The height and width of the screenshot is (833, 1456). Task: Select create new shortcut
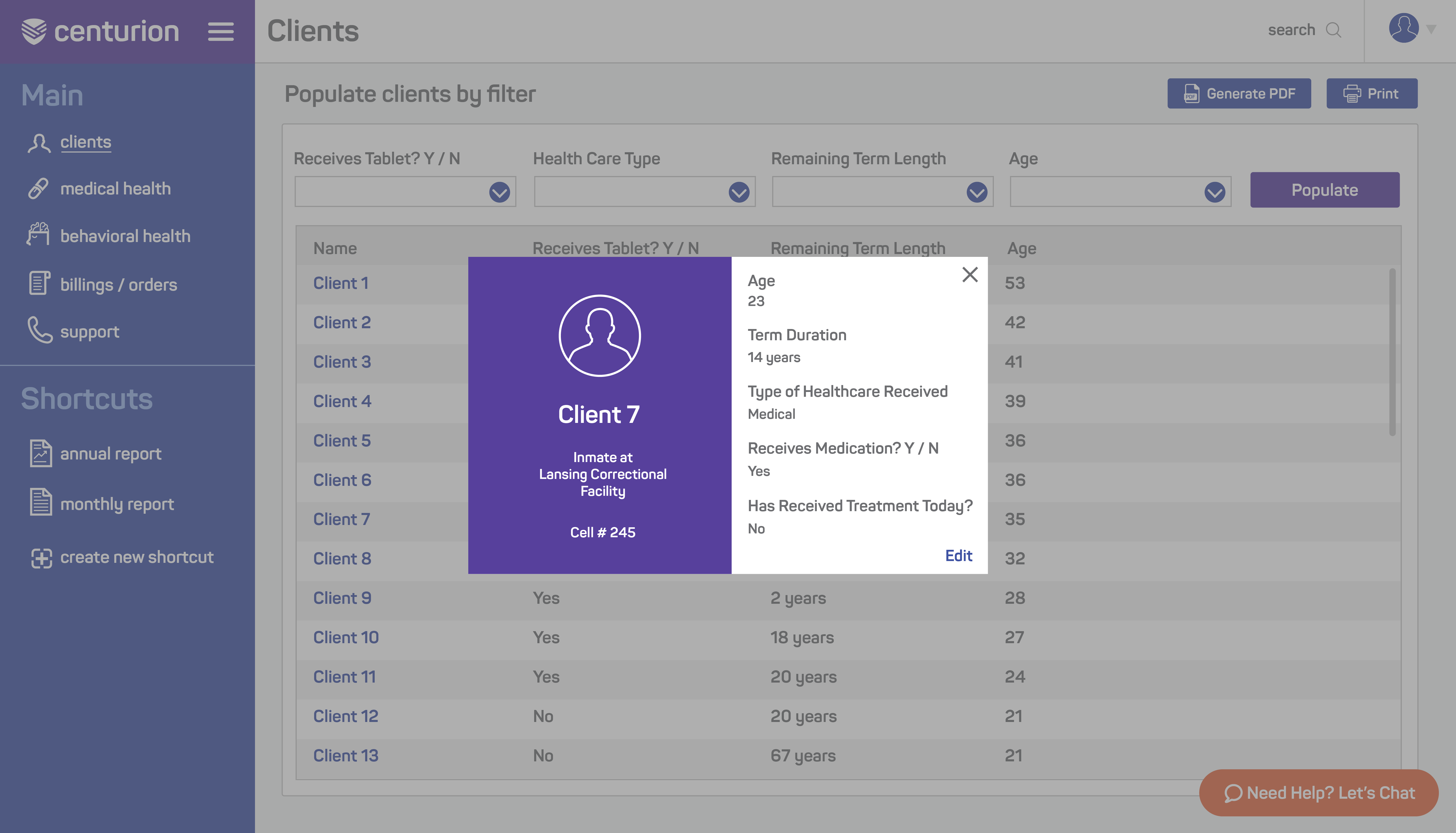tap(137, 557)
